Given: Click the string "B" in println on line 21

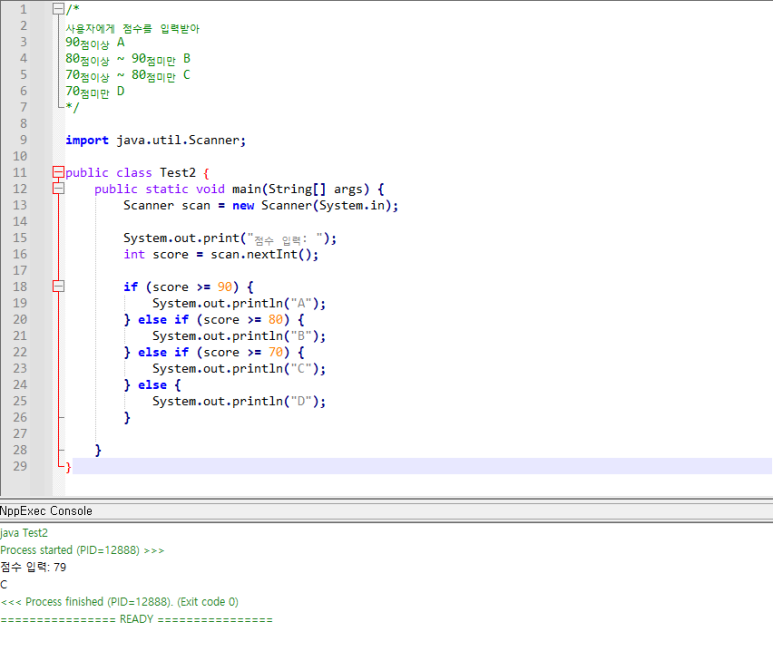Looking at the screenshot, I should [x=301, y=336].
